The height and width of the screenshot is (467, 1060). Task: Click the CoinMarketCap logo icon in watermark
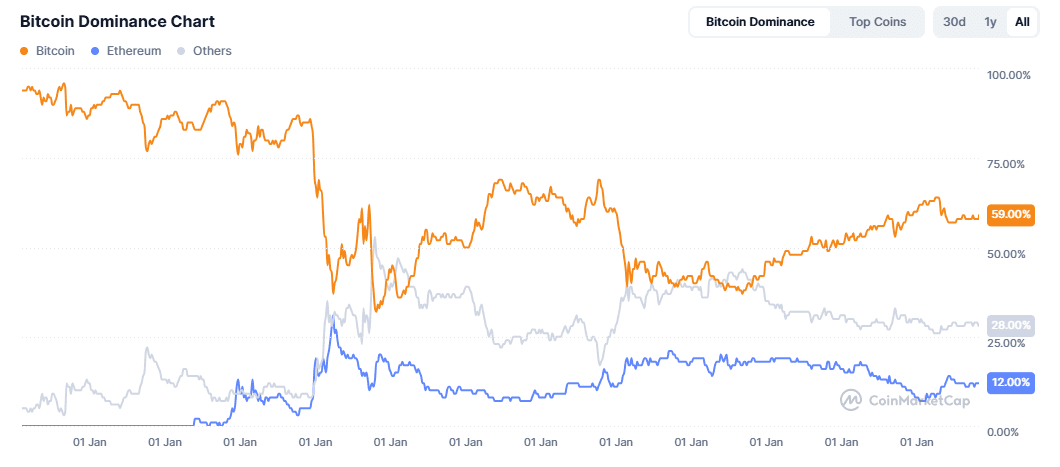pyautogui.click(x=851, y=400)
